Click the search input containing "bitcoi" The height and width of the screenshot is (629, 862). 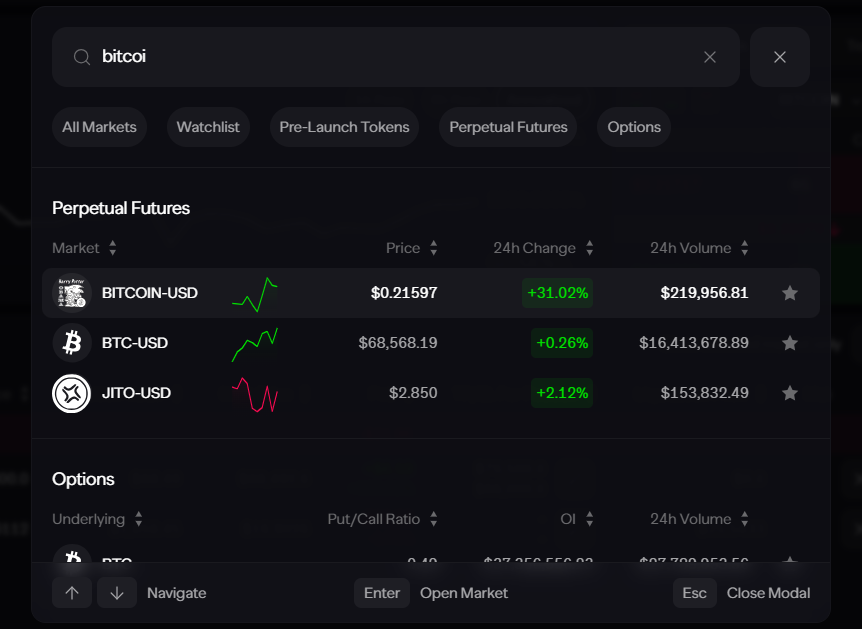pos(390,57)
